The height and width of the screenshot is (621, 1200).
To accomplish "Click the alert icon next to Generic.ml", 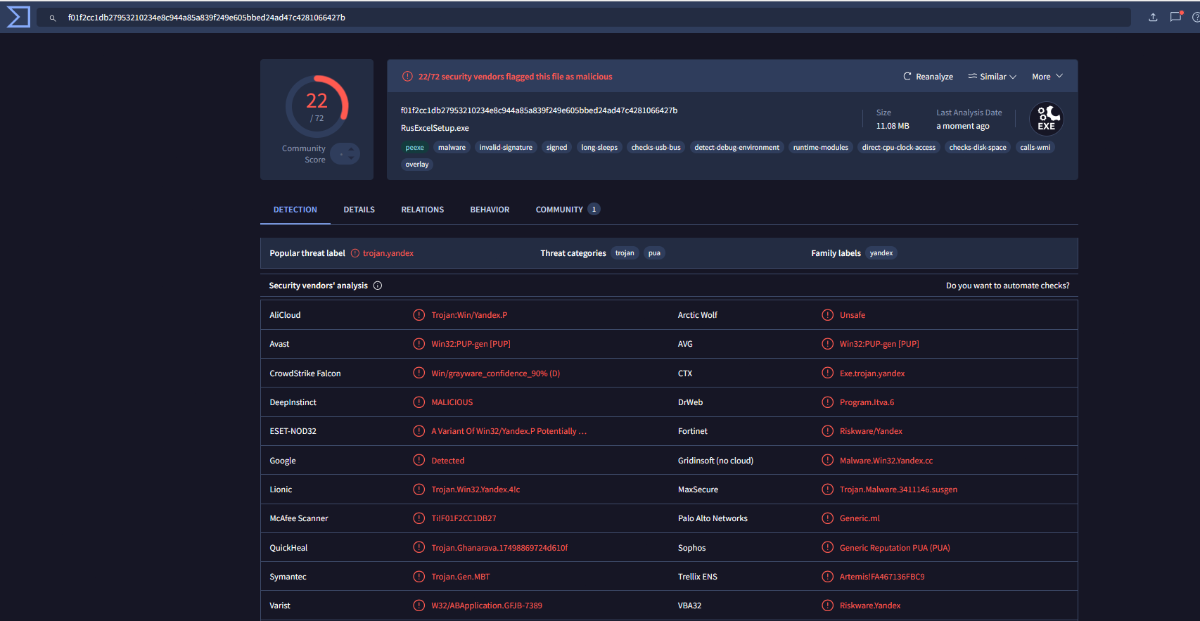I will pyautogui.click(x=827, y=519).
